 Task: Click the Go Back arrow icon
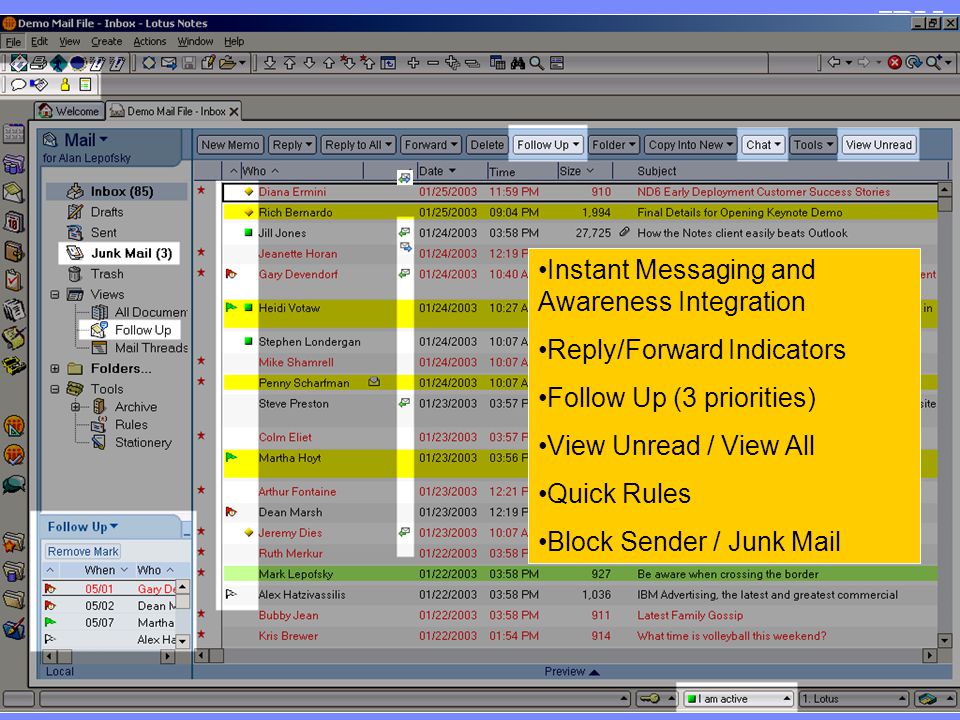[834, 62]
